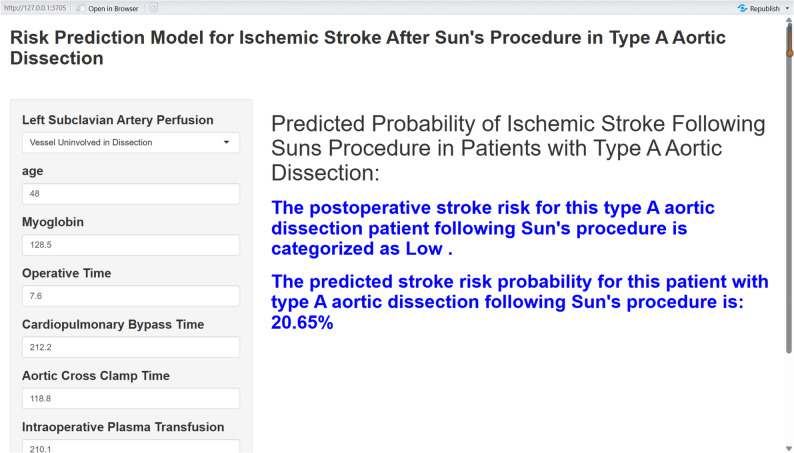Click the scrollbar down arrow at the bottom
The image size is (794, 453).
(789, 448)
